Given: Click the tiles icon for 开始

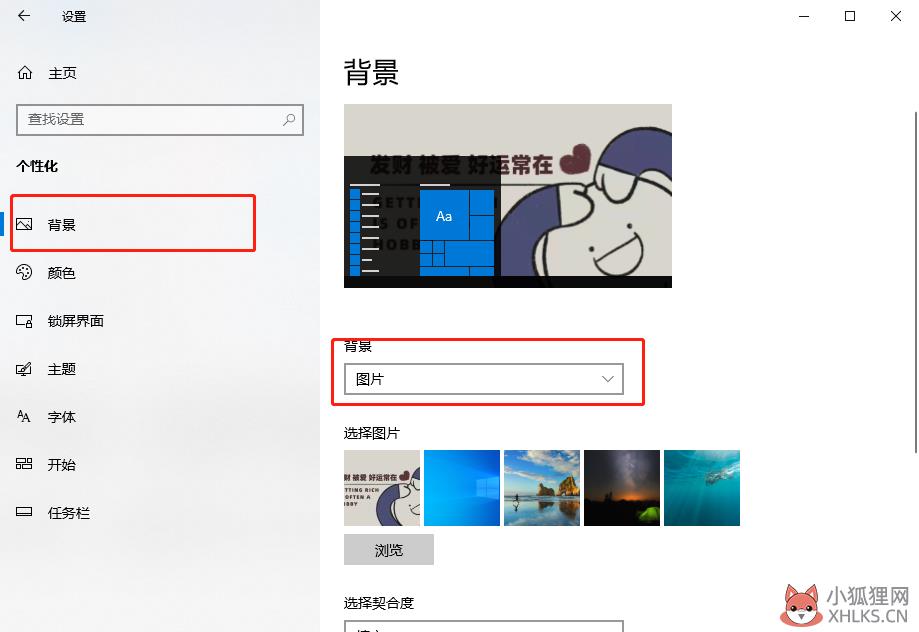Looking at the screenshot, I should click(x=24, y=464).
